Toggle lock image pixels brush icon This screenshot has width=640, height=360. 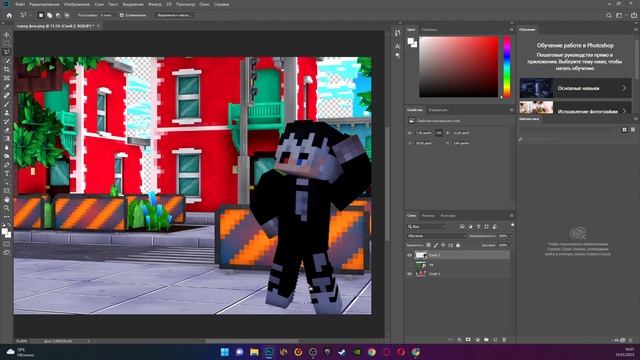coord(436,245)
